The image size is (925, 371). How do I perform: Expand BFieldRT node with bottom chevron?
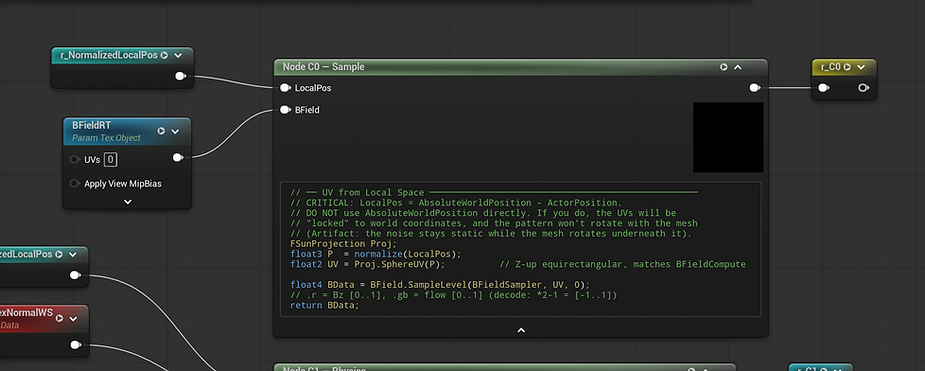click(x=127, y=201)
